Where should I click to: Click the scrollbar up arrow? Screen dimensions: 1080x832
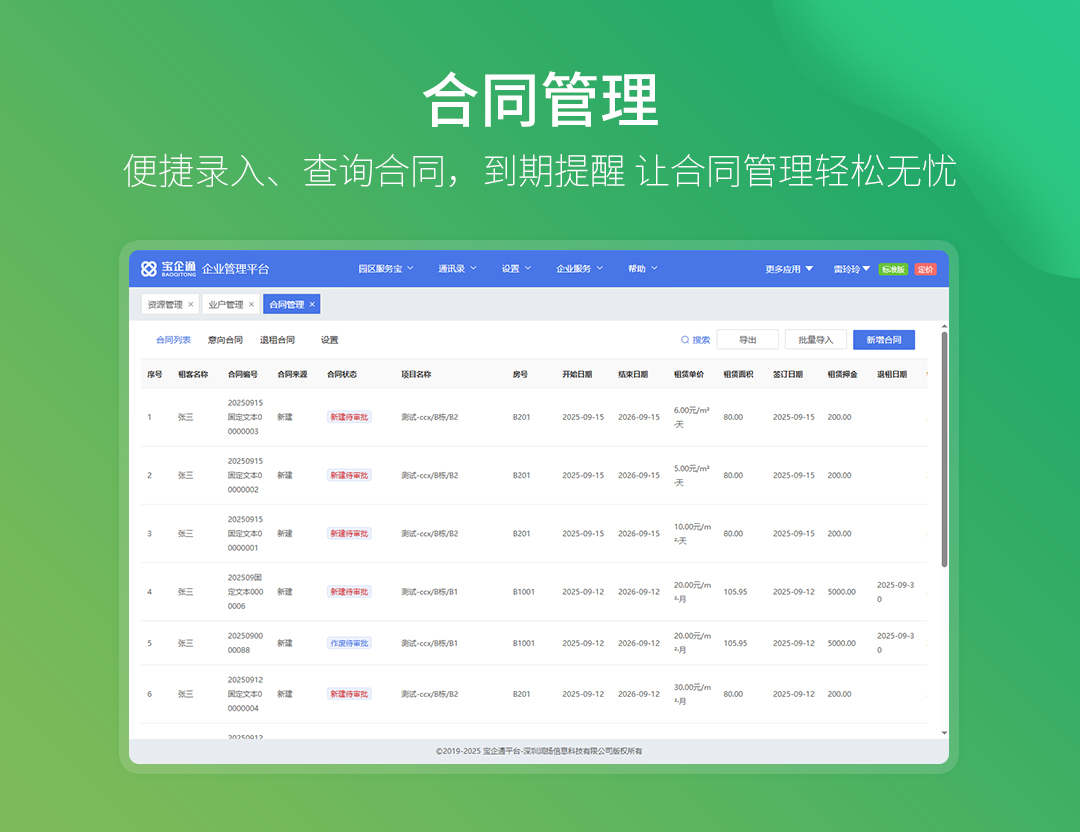point(944,326)
